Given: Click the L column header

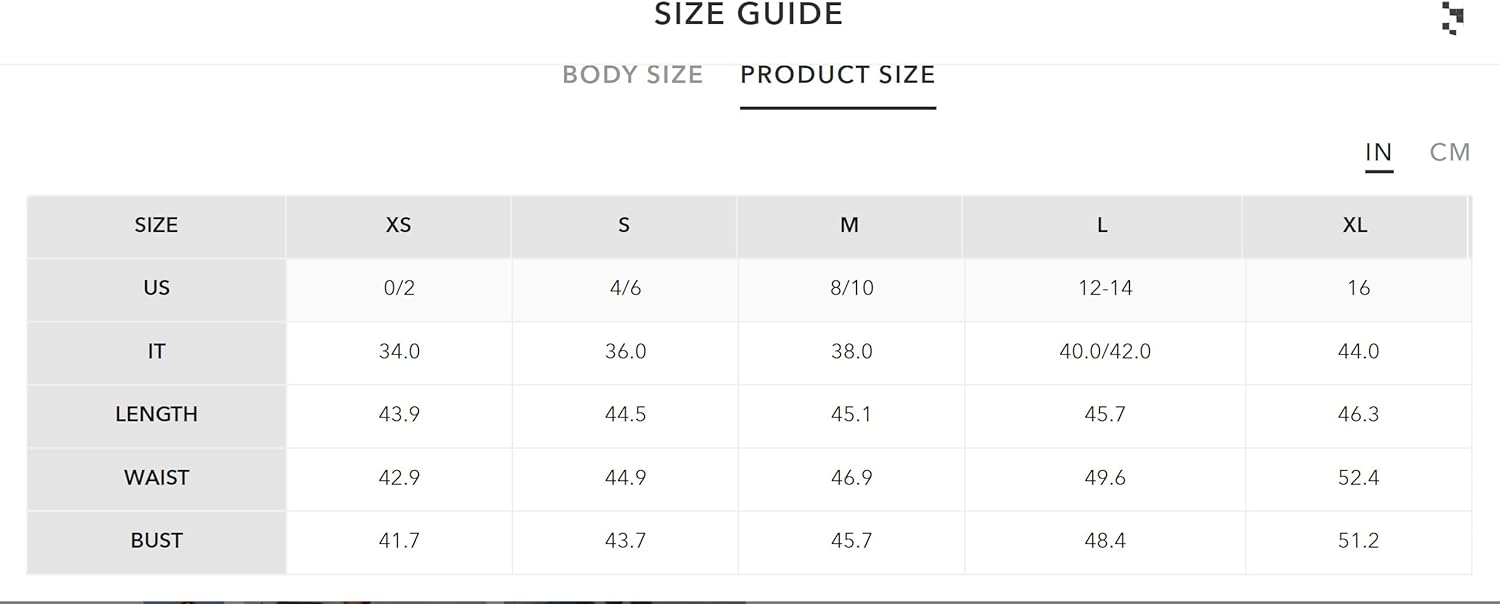Looking at the screenshot, I should click(x=1103, y=226).
